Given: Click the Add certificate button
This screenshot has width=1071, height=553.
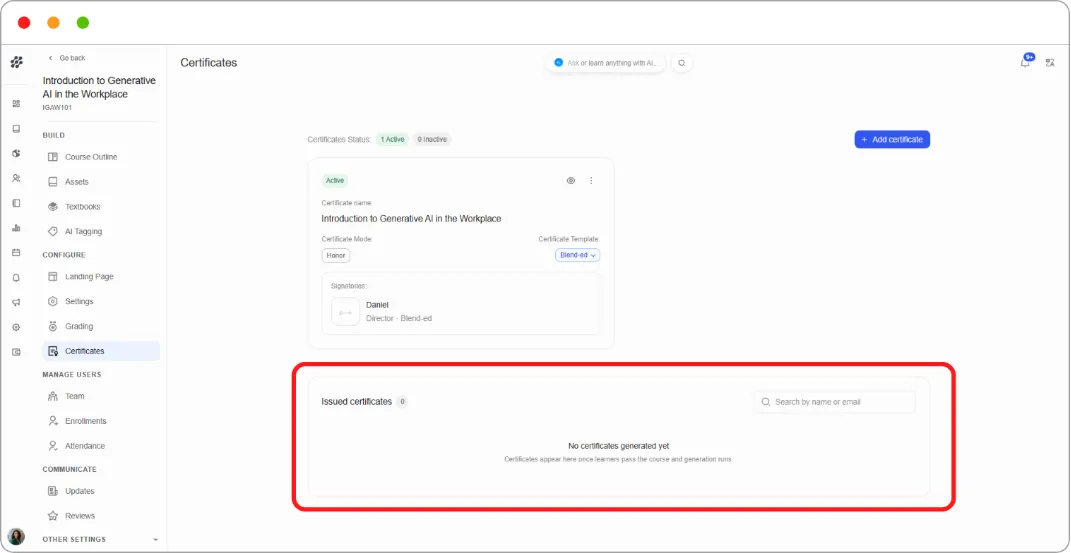Looking at the screenshot, I should [x=892, y=139].
